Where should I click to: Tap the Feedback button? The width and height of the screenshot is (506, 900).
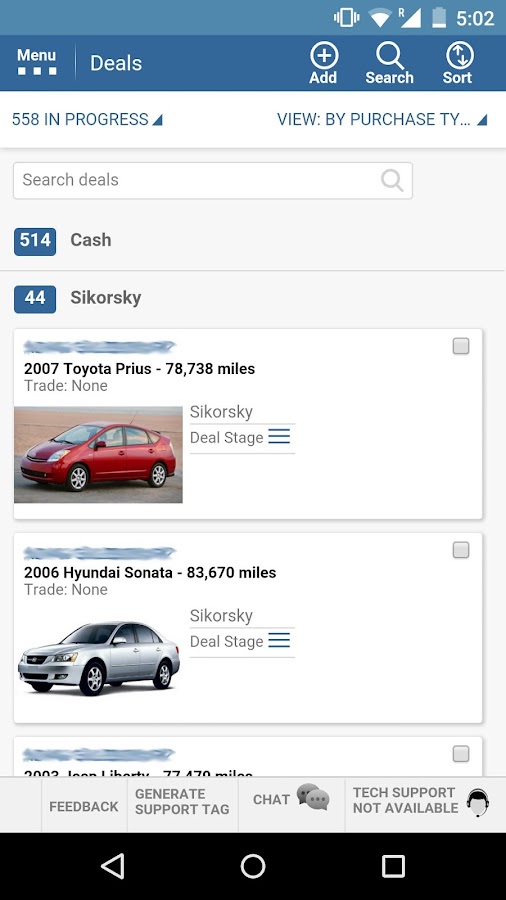[84, 806]
